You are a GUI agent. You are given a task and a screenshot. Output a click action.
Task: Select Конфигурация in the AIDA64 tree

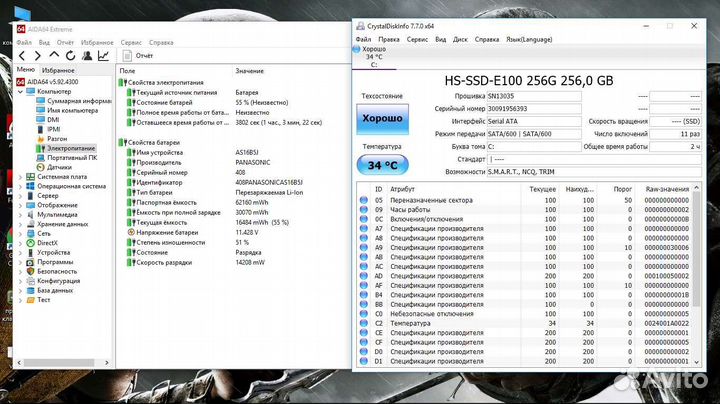[x=59, y=281]
